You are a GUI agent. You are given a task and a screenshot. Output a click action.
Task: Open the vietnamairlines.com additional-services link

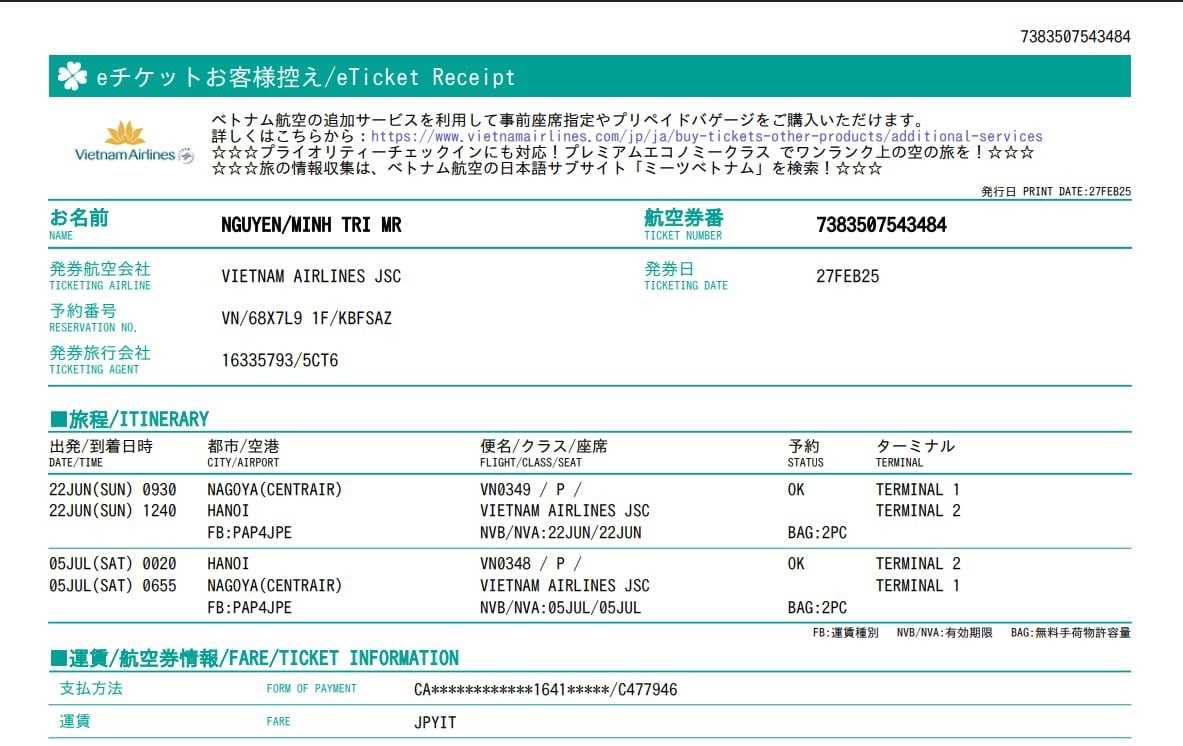[706, 136]
